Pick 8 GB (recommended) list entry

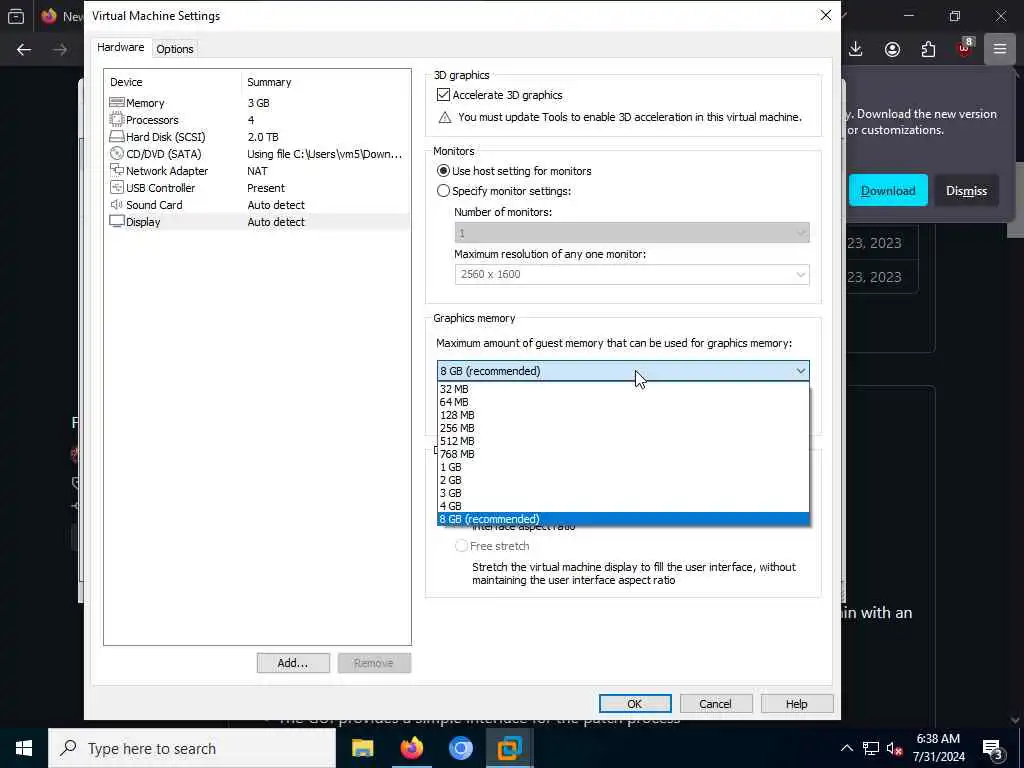623,519
